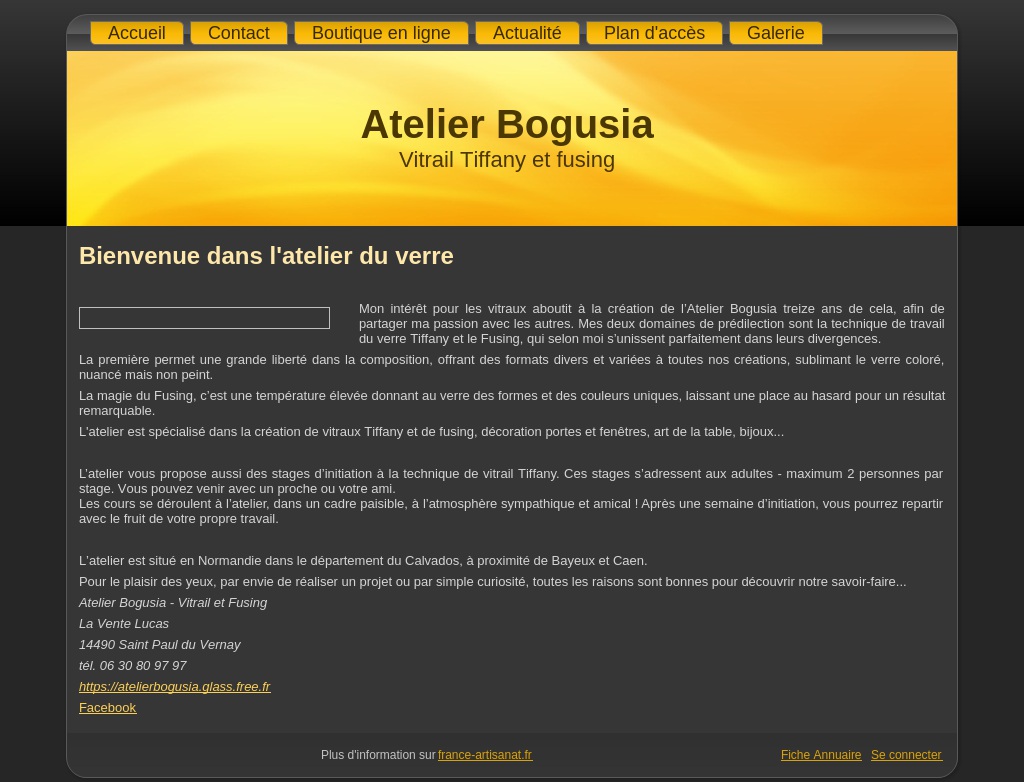Open the atelierbogusia.glass.free.fr link
Screen dimensions: 1024x782
click(x=174, y=687)
